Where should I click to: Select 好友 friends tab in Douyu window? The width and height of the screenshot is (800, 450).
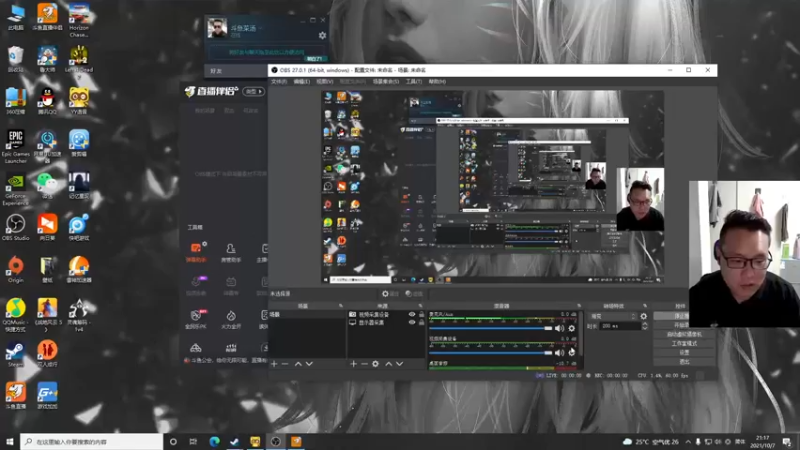216,71
